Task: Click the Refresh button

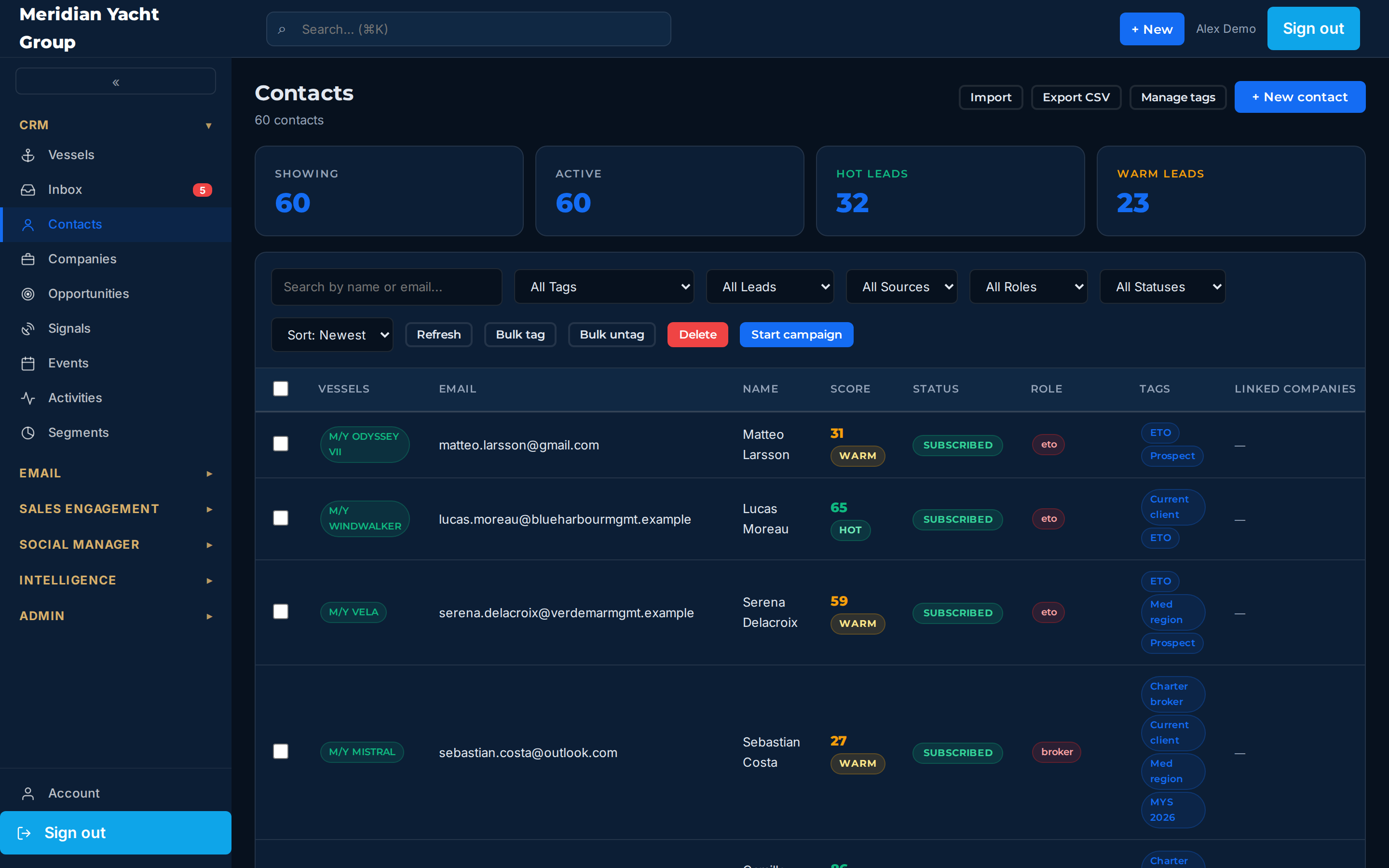Action: tap(438, 335)
